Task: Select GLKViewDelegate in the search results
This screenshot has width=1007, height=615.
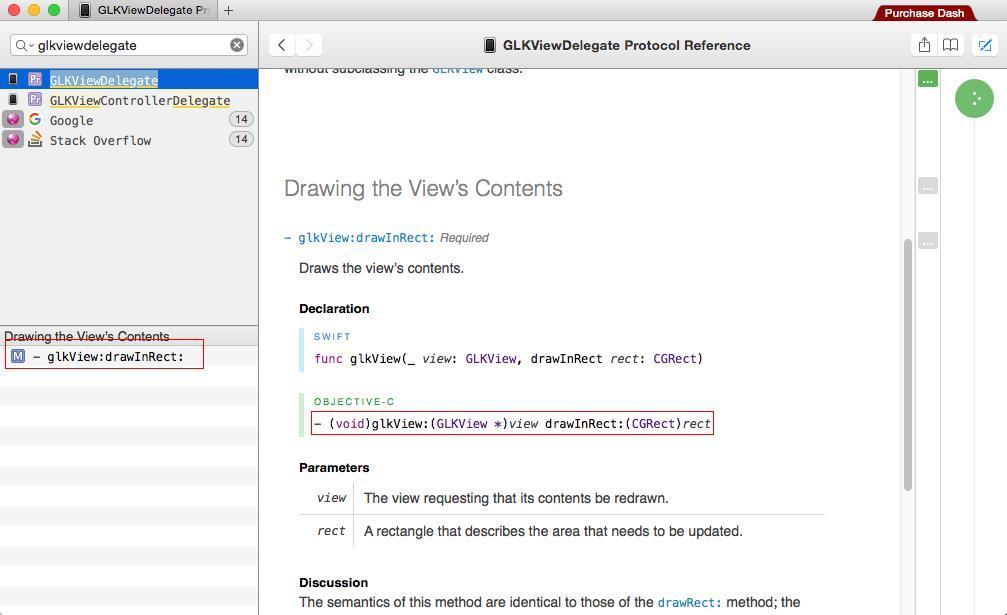Action: pos(104,80)
